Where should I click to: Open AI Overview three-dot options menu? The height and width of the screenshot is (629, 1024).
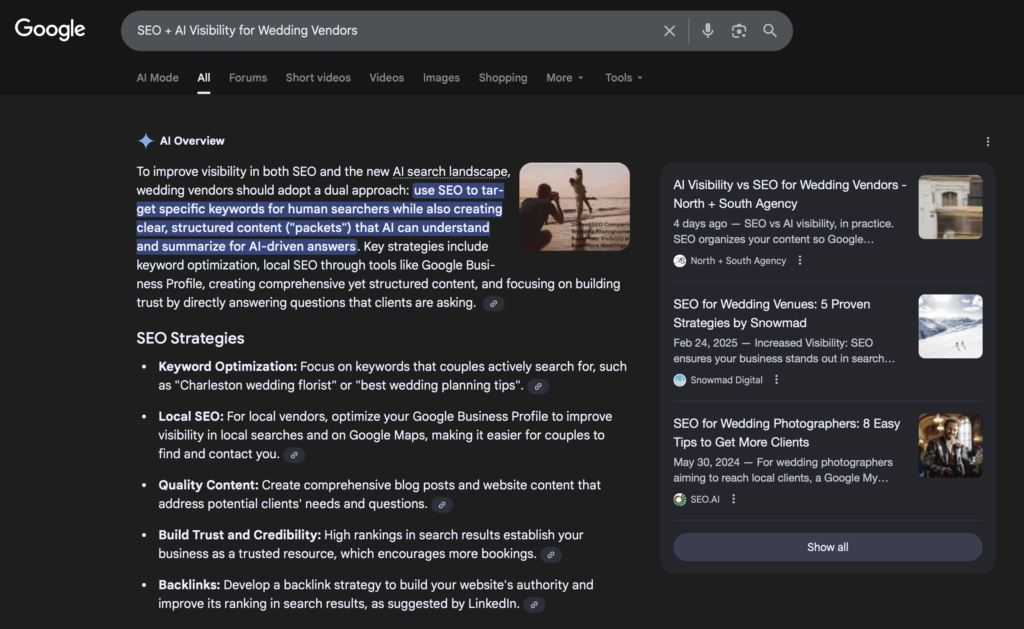(988, 142)
